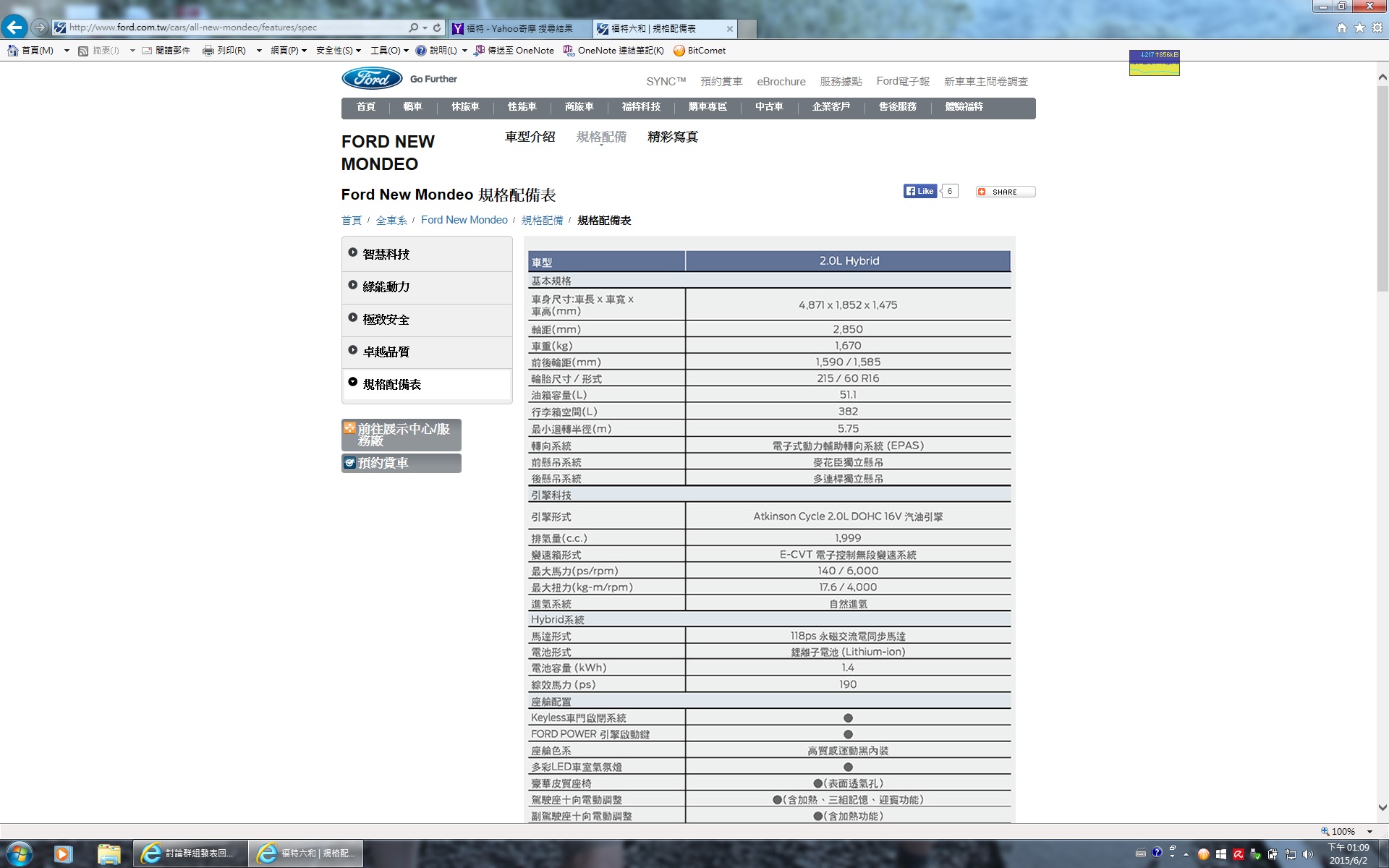Viewport: 1389px width, 868px height.
Task: Click the 前往展示中心/服務廠 button
Action: pos(402,435)
